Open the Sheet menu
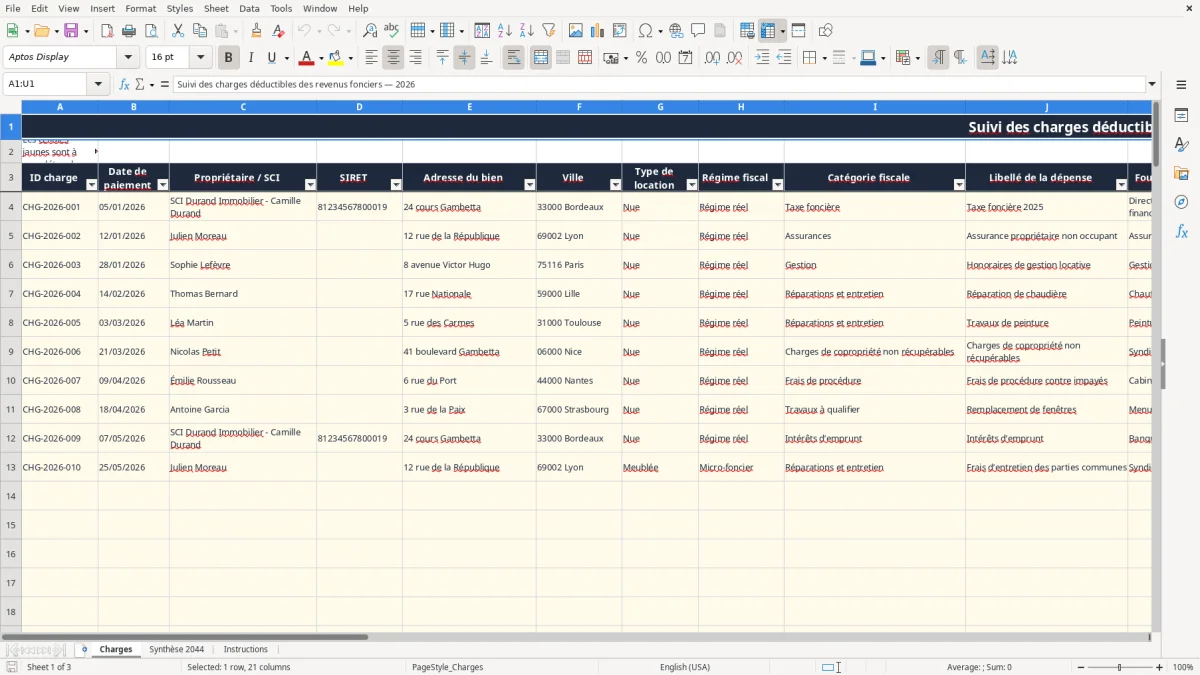 (216, 8)
